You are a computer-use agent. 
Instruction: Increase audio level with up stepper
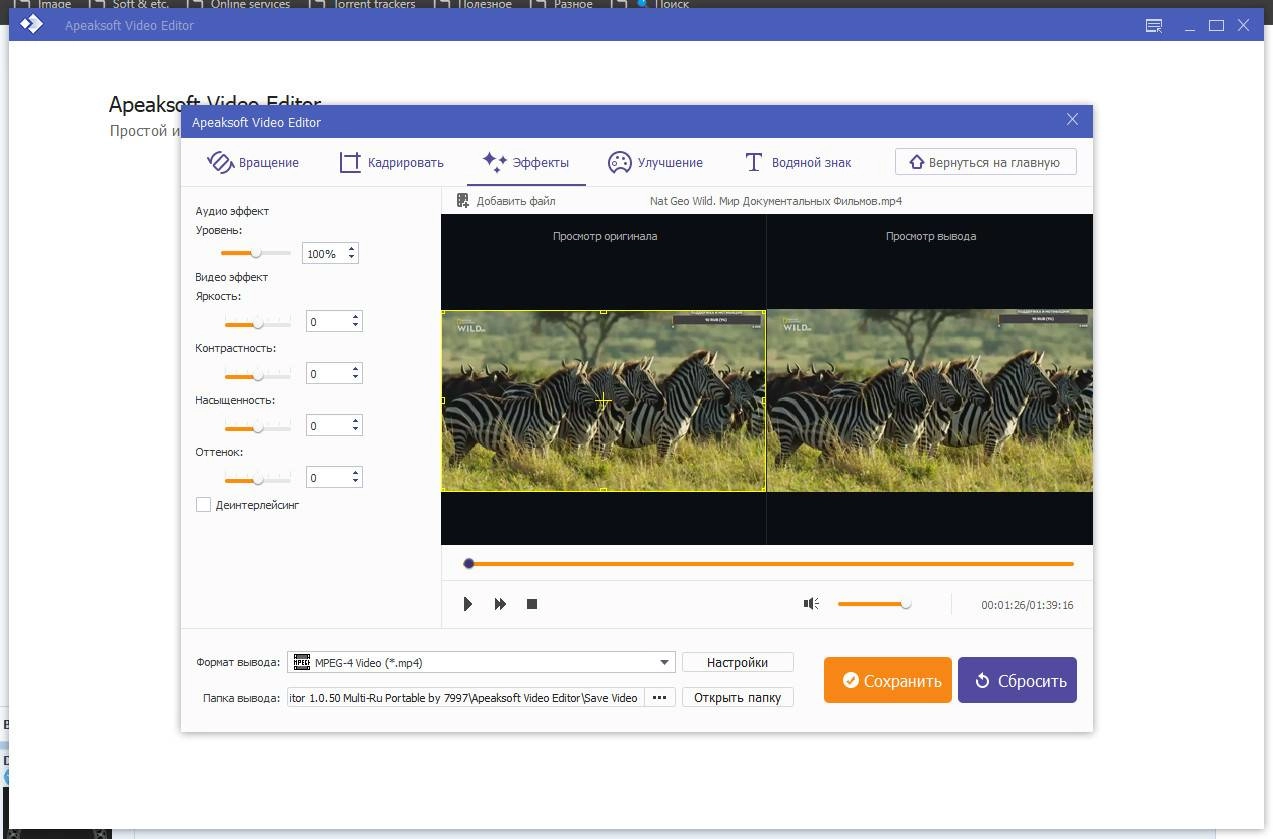pos(352,249)
